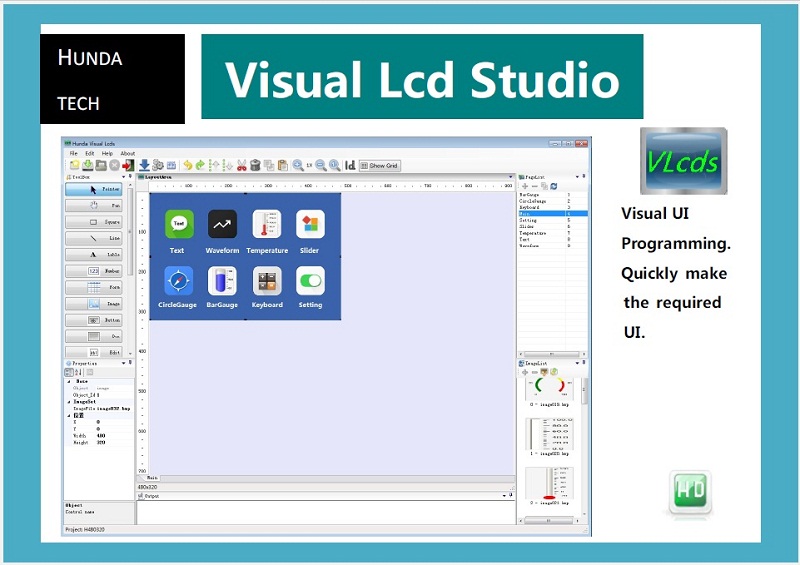Open the PageList panel dropdown arrow
800x565 pixels.
click(577, 177)
